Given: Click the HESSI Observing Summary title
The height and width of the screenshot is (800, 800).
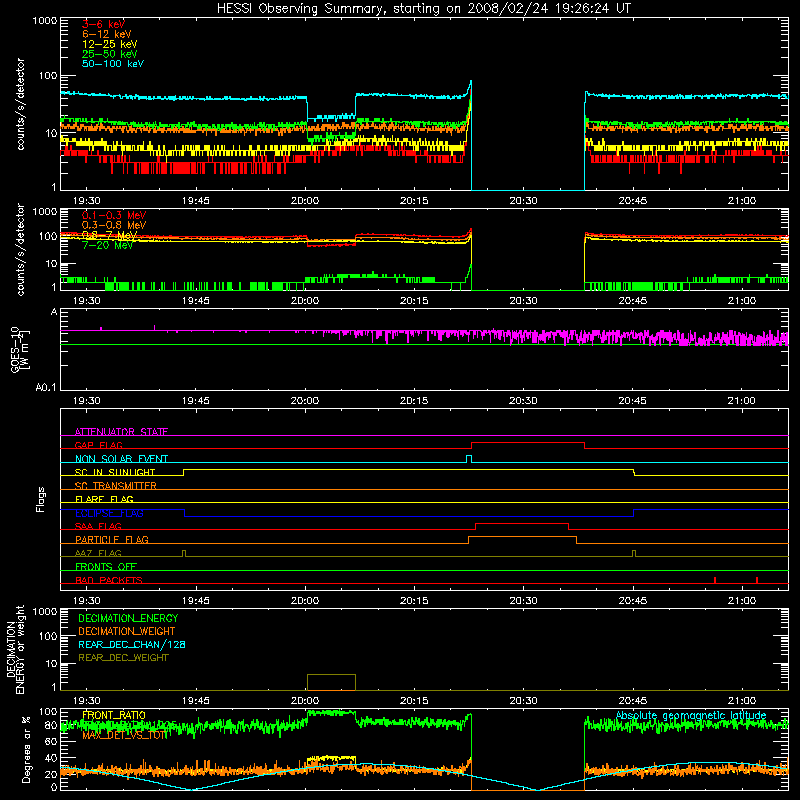Looking at the screenshot, I should [x=424, y=9].
